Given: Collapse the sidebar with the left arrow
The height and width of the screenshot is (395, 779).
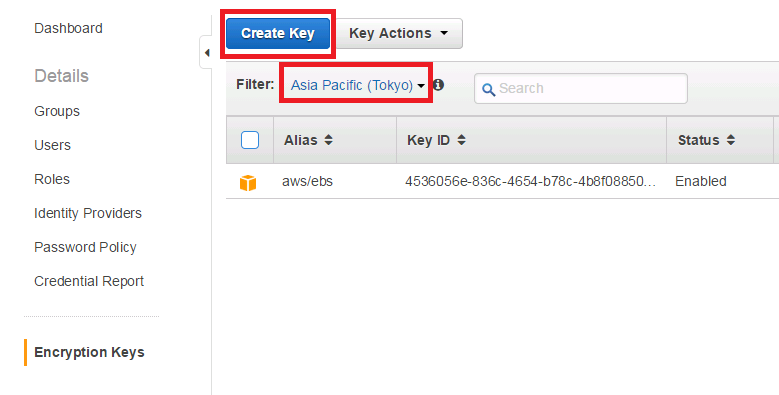Looking at the screenshot, I should [x=207, y=53].
